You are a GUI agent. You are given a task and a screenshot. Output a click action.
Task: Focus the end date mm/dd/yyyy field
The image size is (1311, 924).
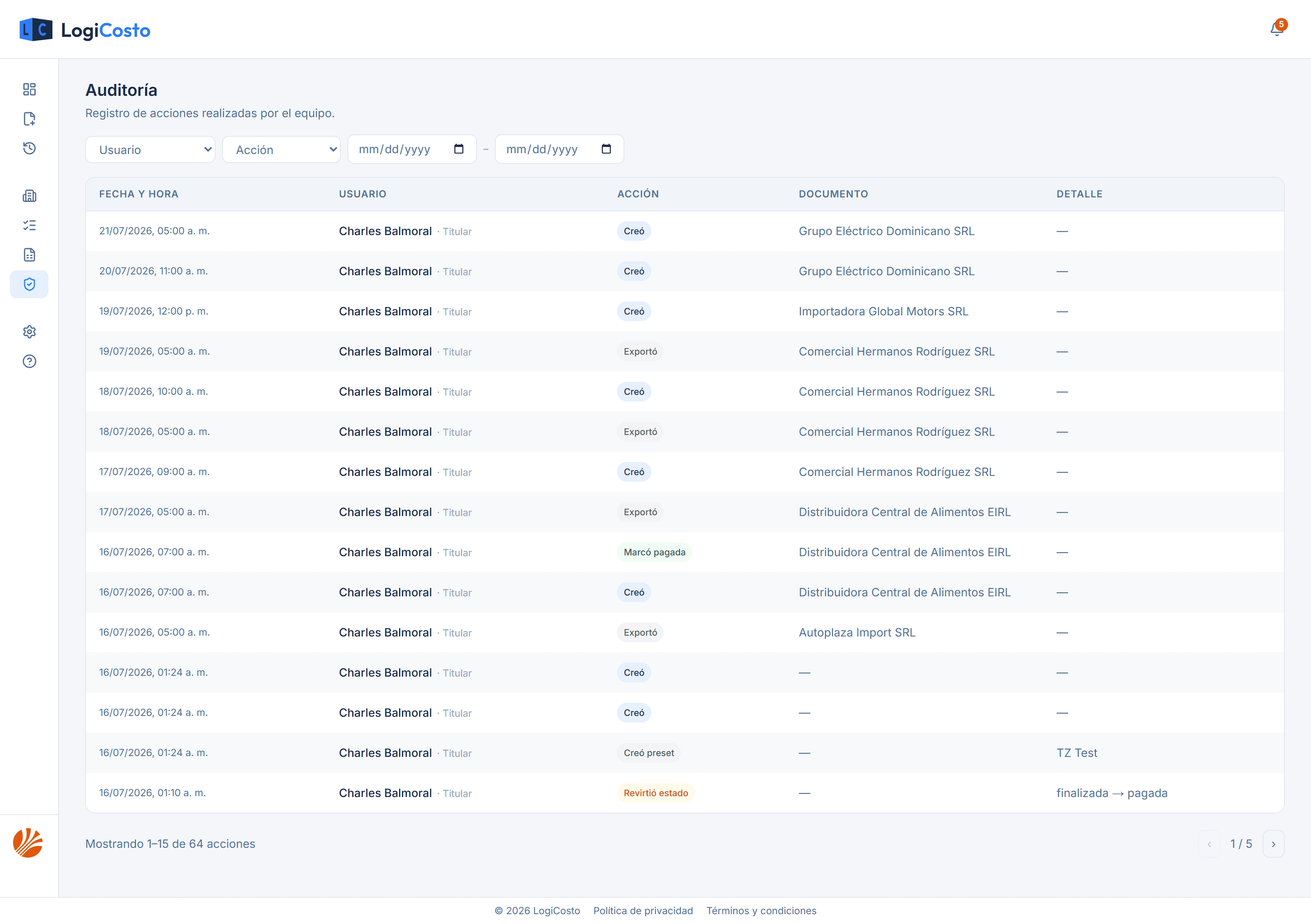point(560,149)
